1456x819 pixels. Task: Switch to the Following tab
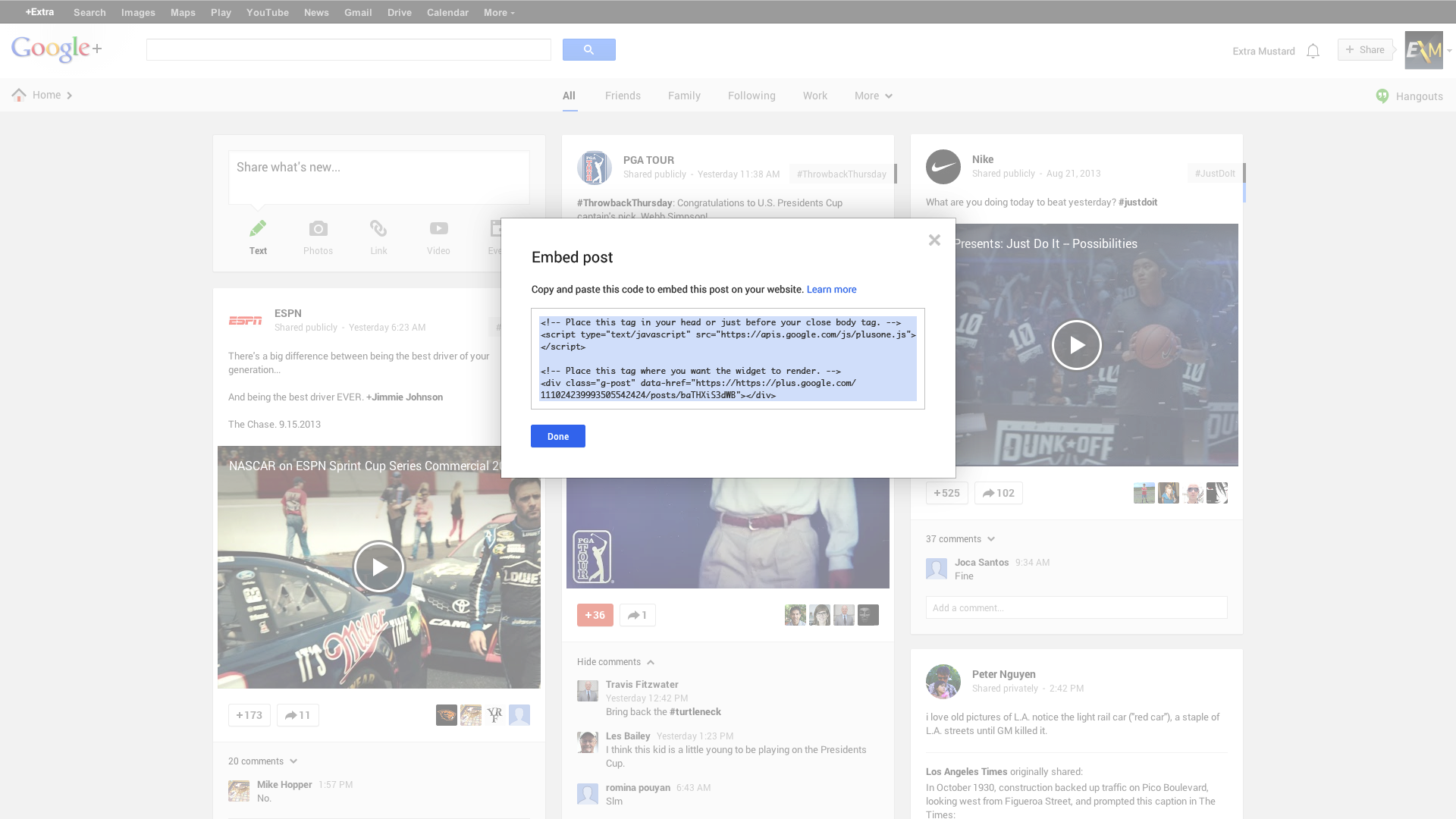tap(752, 96)
